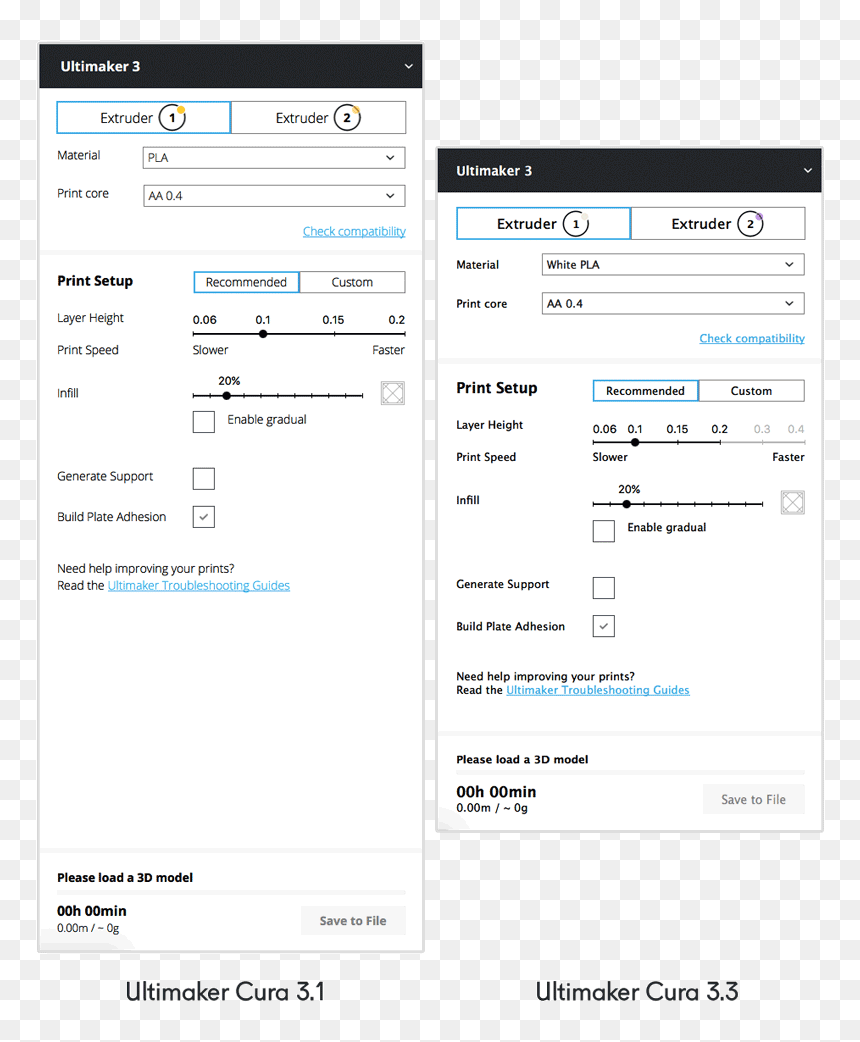Click the 00h 00min print time in Cura 3.3
This screenshot has height=1042, width=860.
[x=496, y=791]
